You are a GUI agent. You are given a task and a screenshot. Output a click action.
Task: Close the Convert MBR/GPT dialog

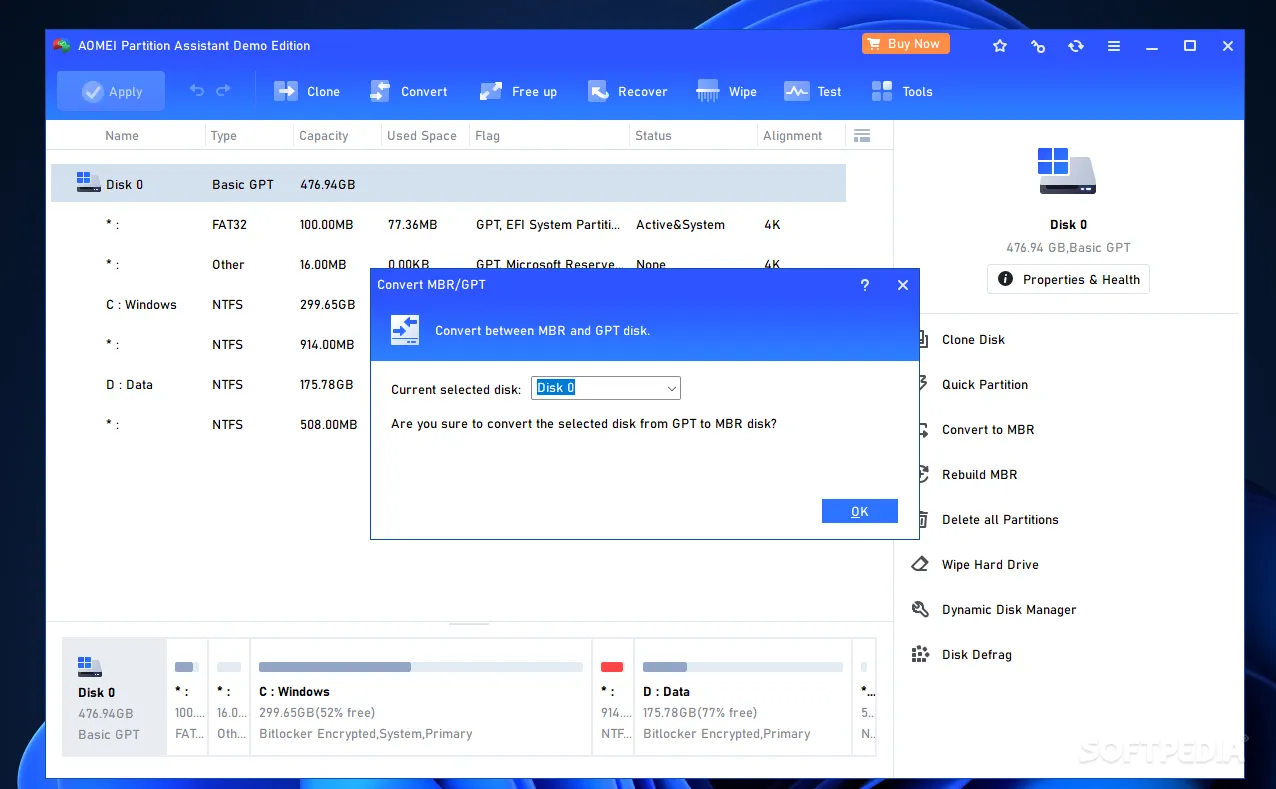pos(903,285)
